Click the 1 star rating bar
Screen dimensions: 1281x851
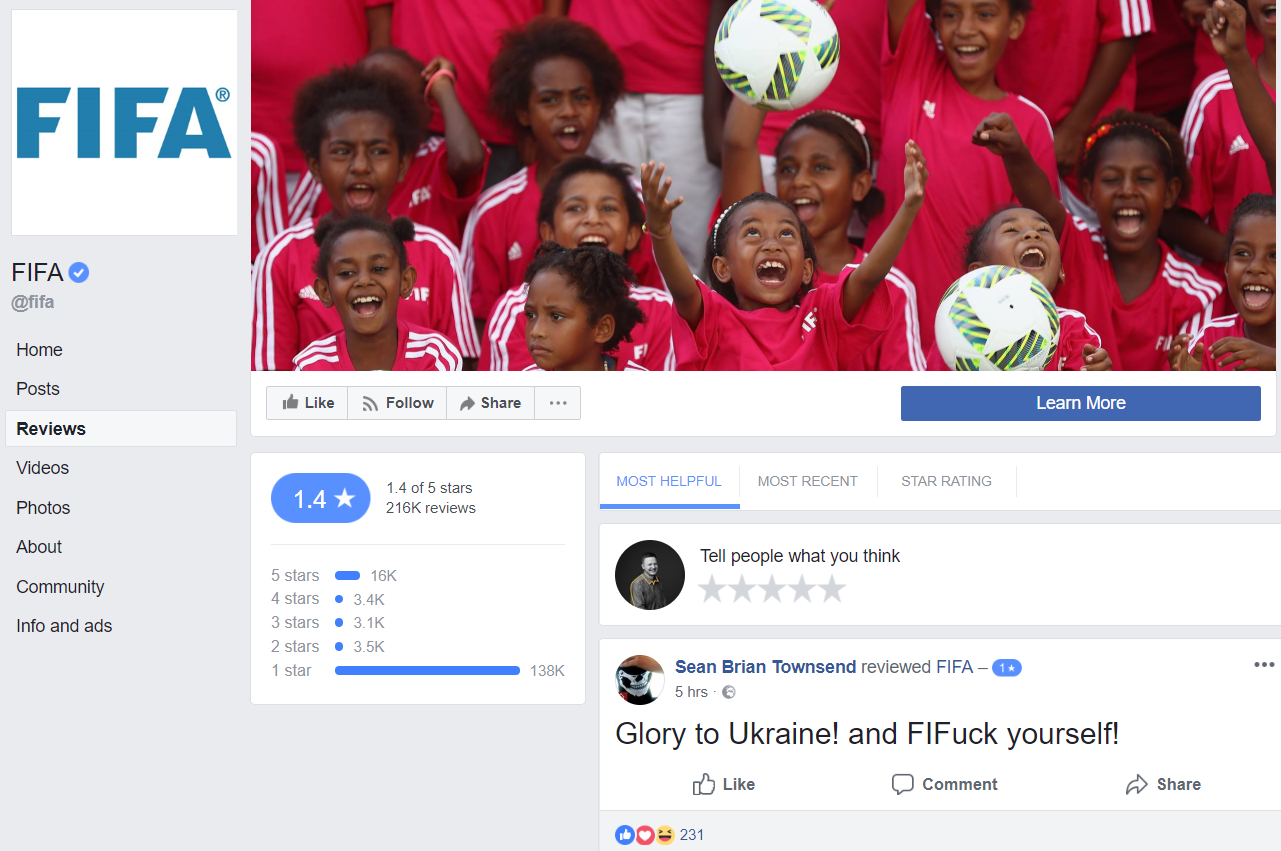(x=427, y=670)
